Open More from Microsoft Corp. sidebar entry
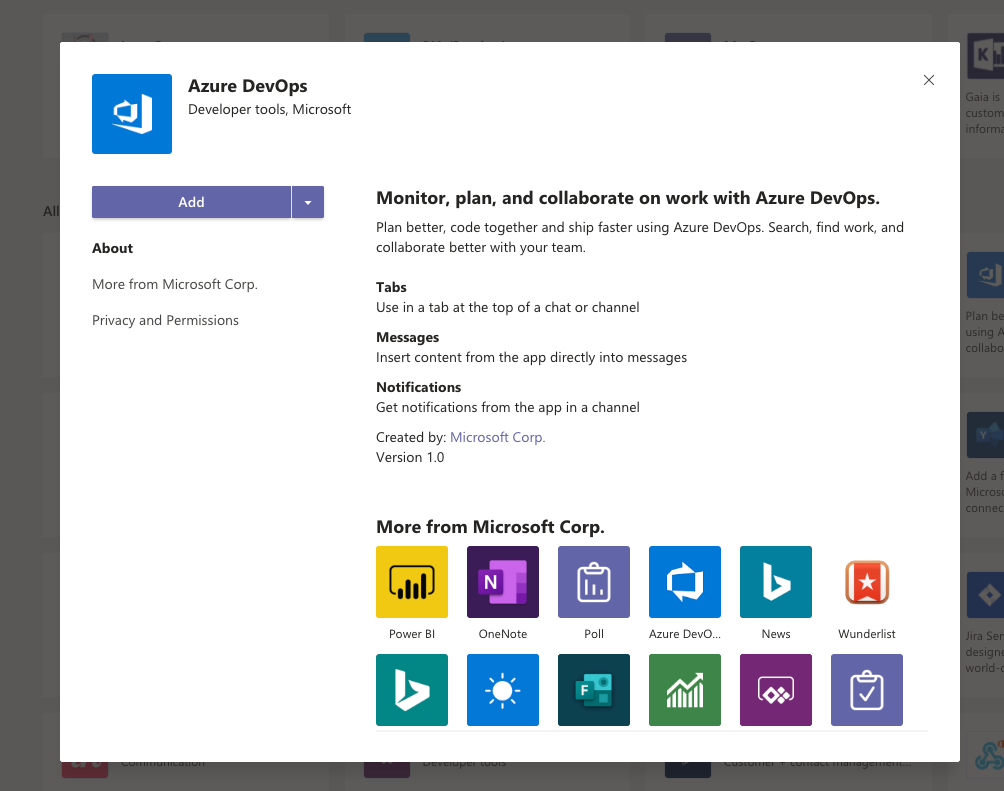This screenshot has height=791, width=1004. coord(174,284)
